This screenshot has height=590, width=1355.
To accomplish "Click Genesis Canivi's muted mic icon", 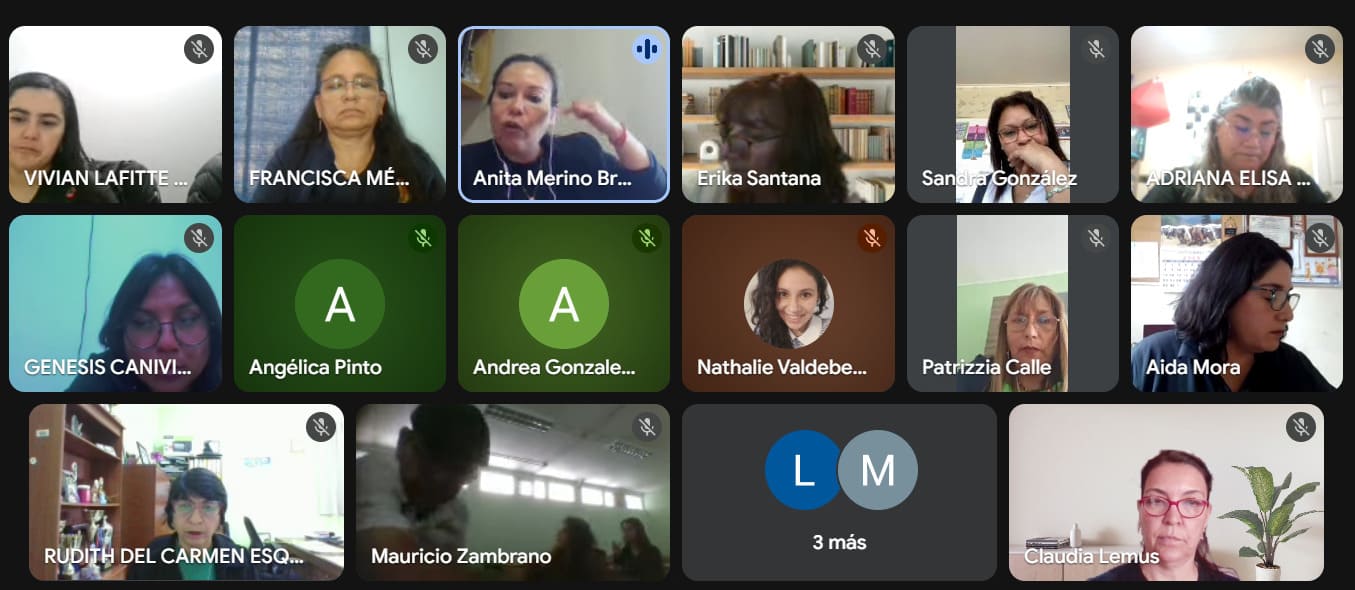I will point(199,238).
